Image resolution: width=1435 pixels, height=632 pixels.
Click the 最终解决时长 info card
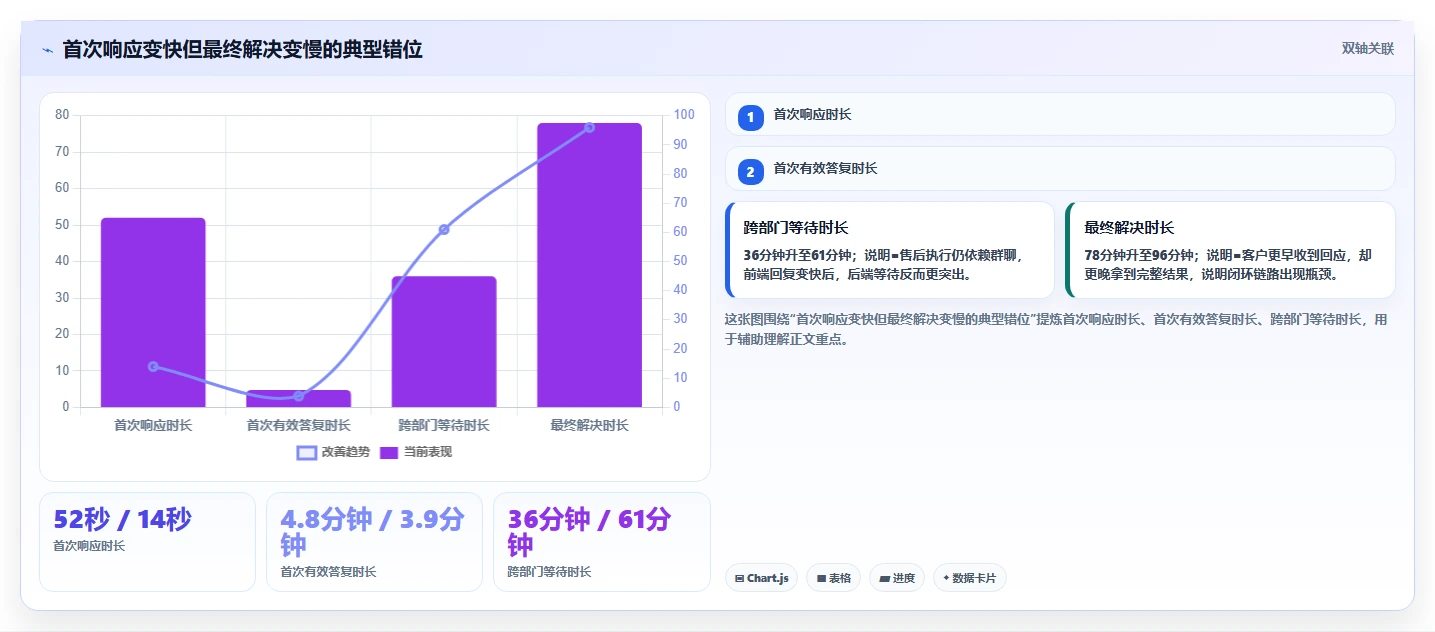pyautogui.click(x=1231, y=250)
